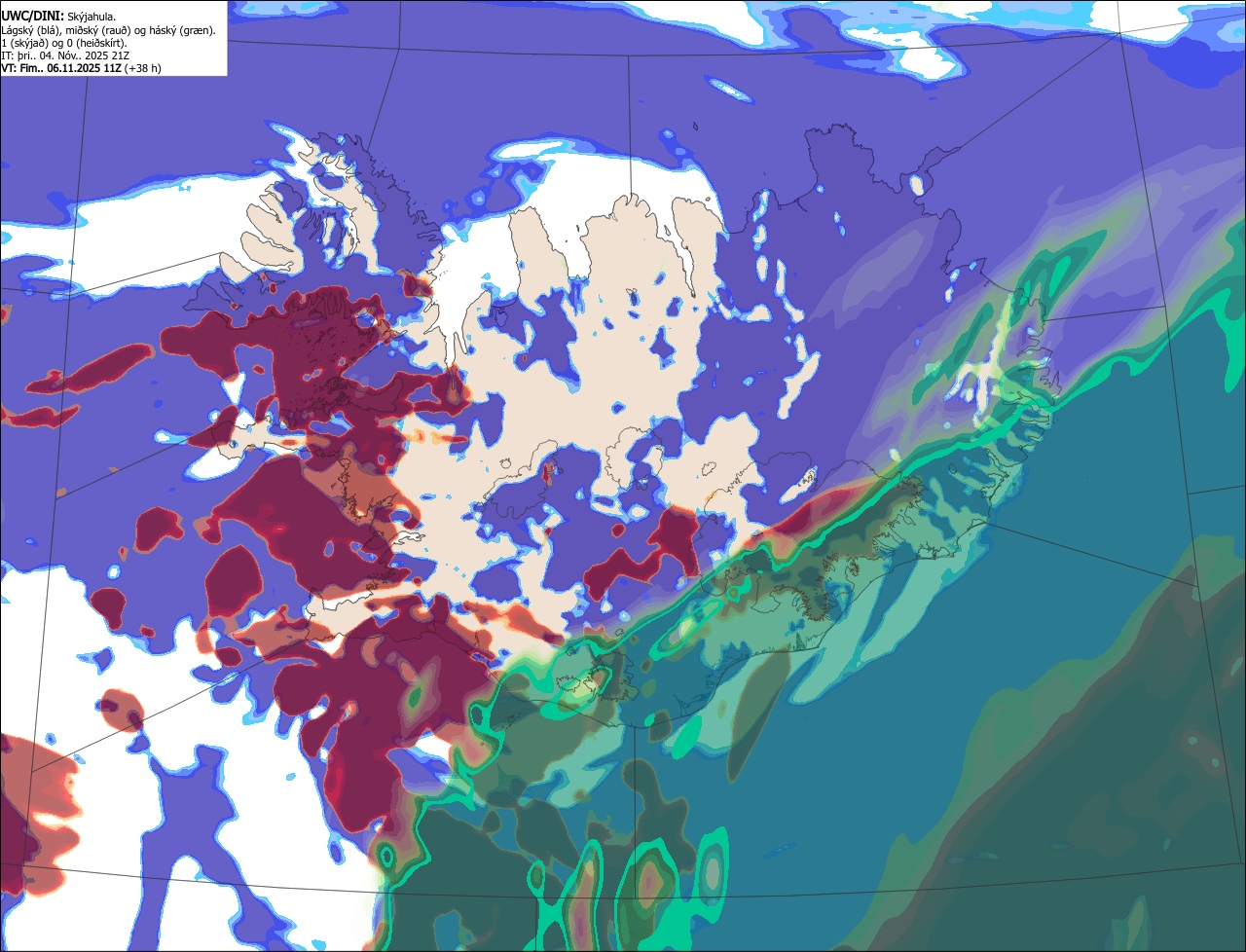
Task: Select the word "Skýjahula." in the legend
Action: 92,18
